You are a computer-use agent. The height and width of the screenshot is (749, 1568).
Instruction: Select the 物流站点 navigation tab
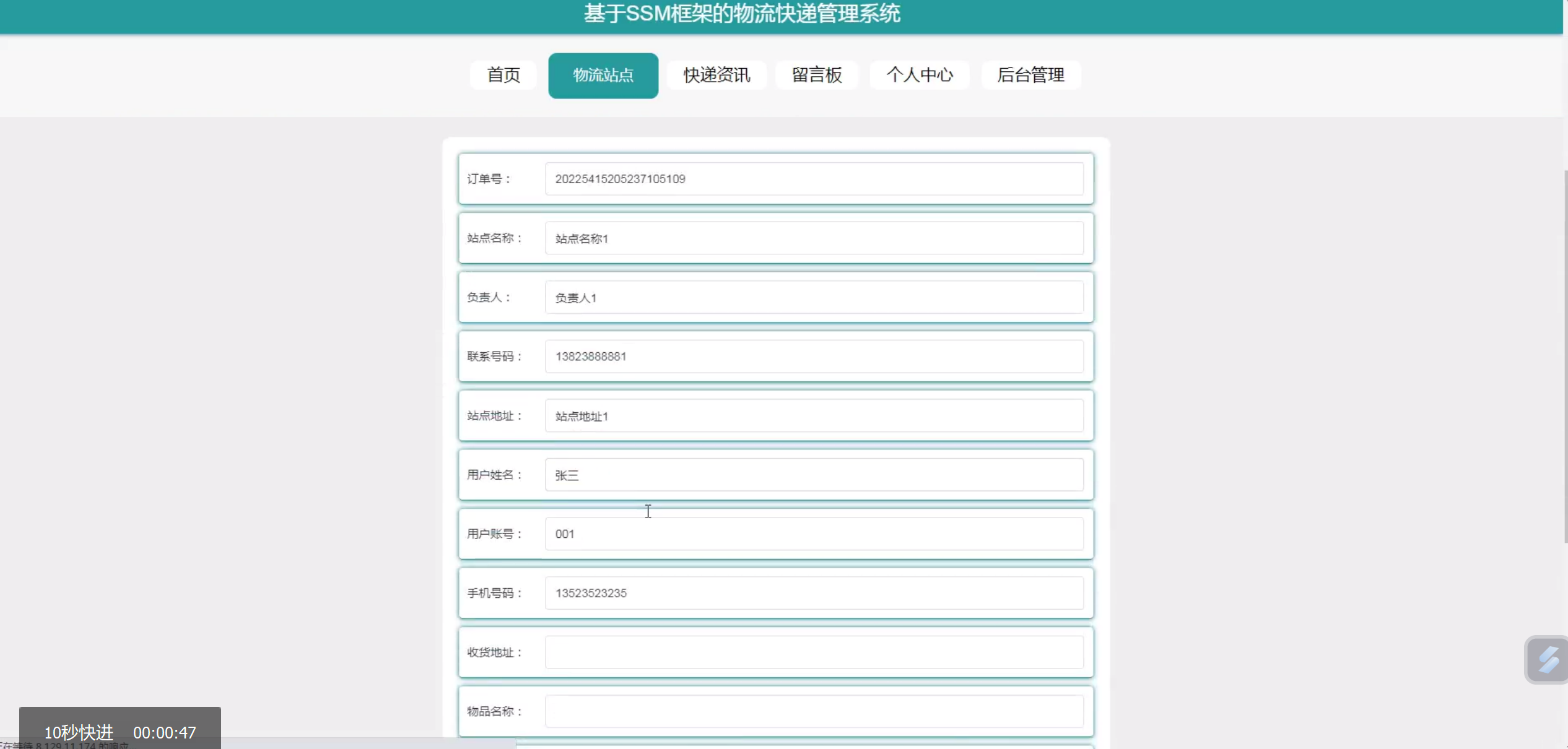(x=603, y=75)
